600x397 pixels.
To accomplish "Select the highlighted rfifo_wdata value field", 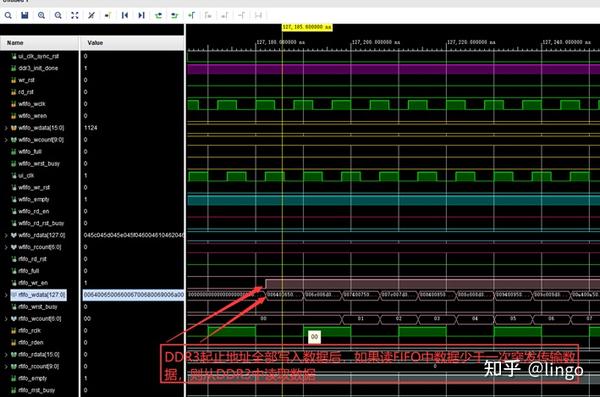I will pos(133,295).
